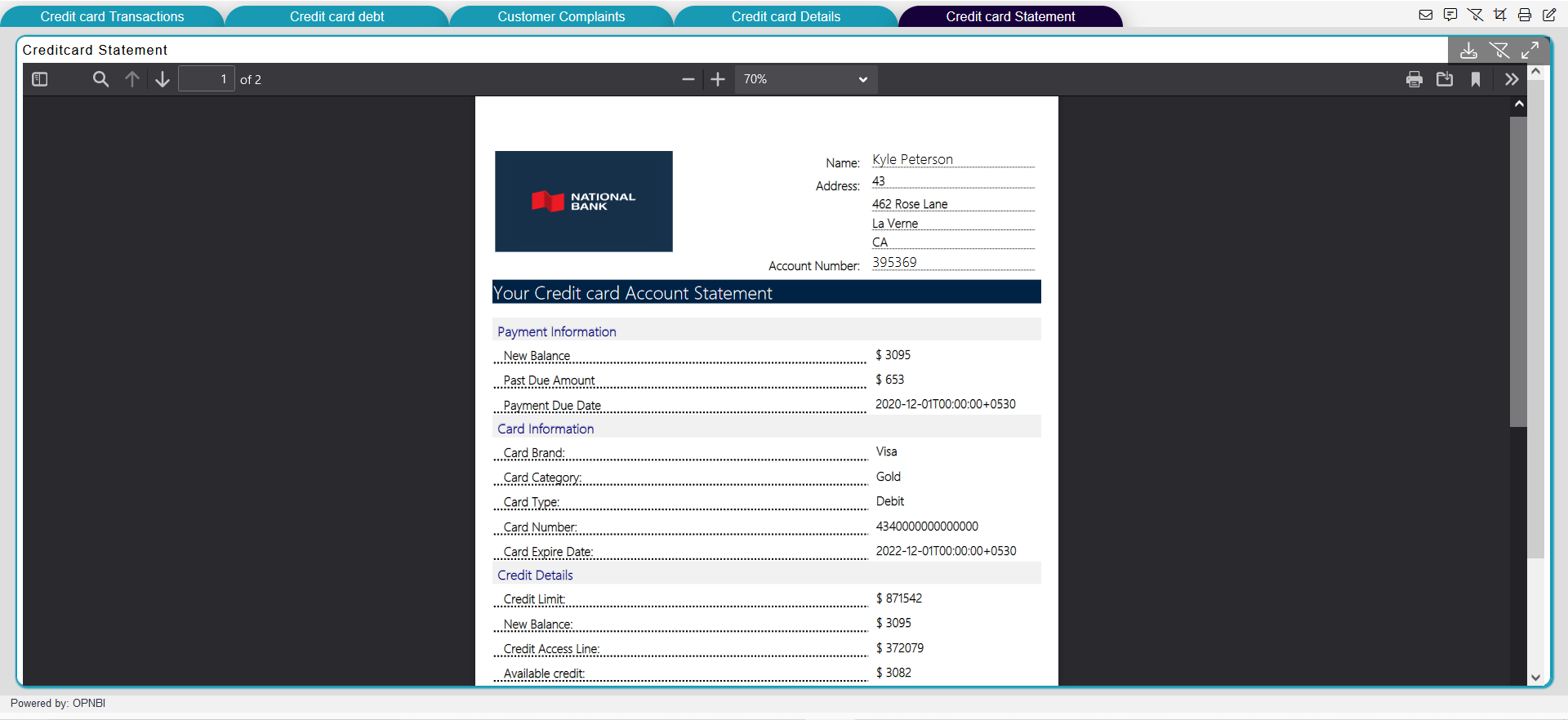Click the panel outer scrollbar up arrow
Viewport: 1568px width, 720px height.
pos(1535,72)
